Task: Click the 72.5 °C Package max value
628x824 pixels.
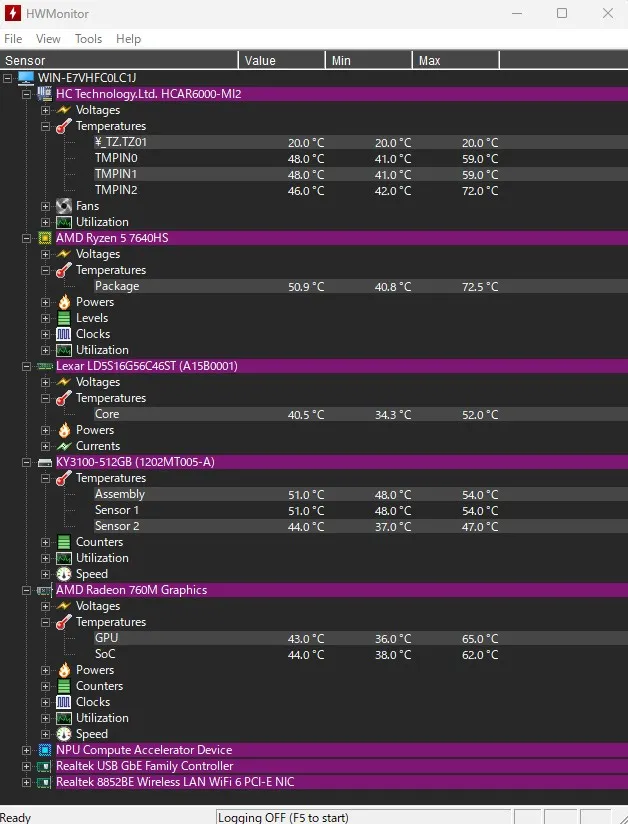Action: coord(480,287)
